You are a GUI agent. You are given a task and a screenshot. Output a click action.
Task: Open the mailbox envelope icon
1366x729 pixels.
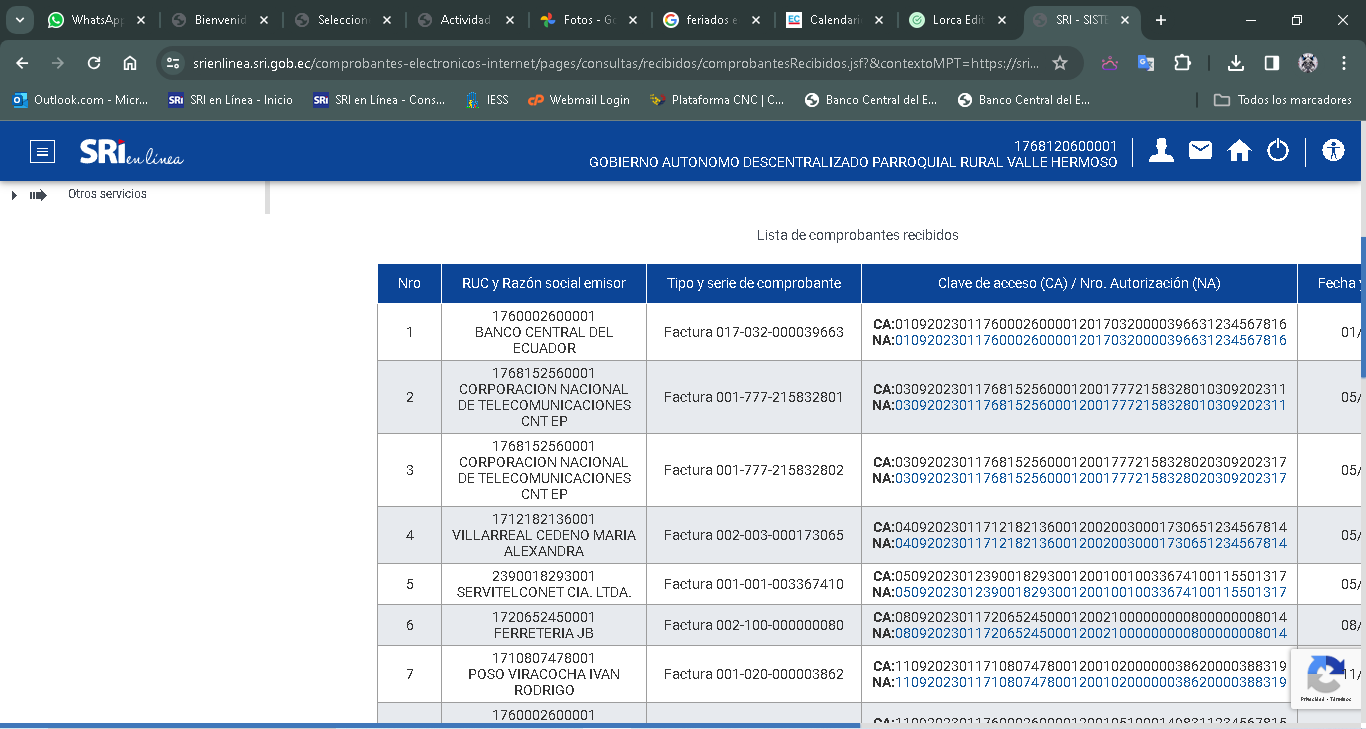coord(1200,150)
